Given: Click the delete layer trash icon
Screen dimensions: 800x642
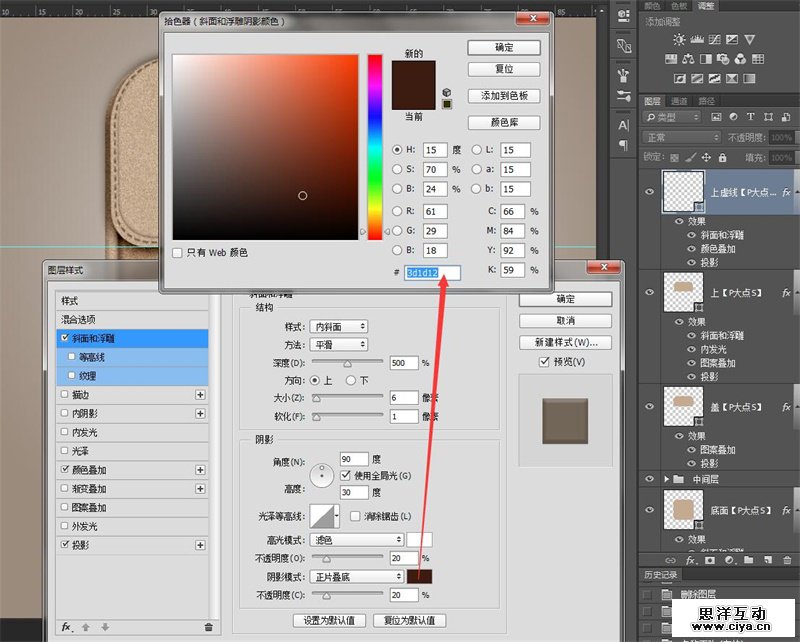Looking at the screenshot, I should tap(786, 559).
